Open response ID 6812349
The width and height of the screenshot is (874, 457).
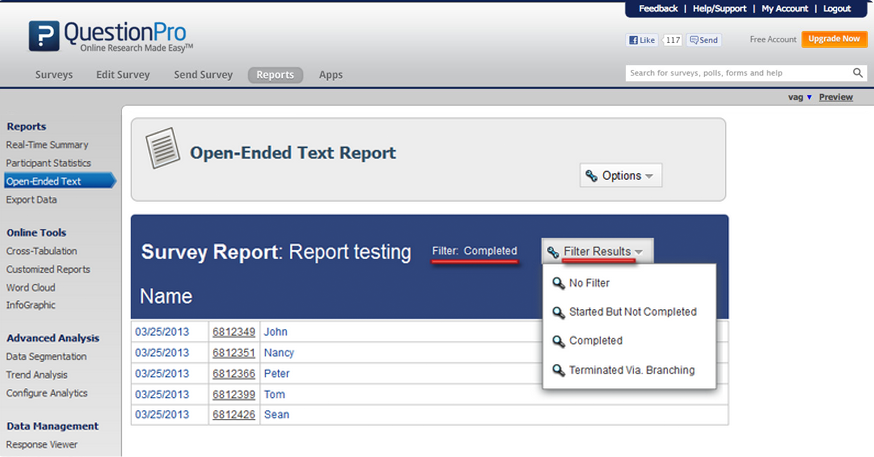[234, 332]
